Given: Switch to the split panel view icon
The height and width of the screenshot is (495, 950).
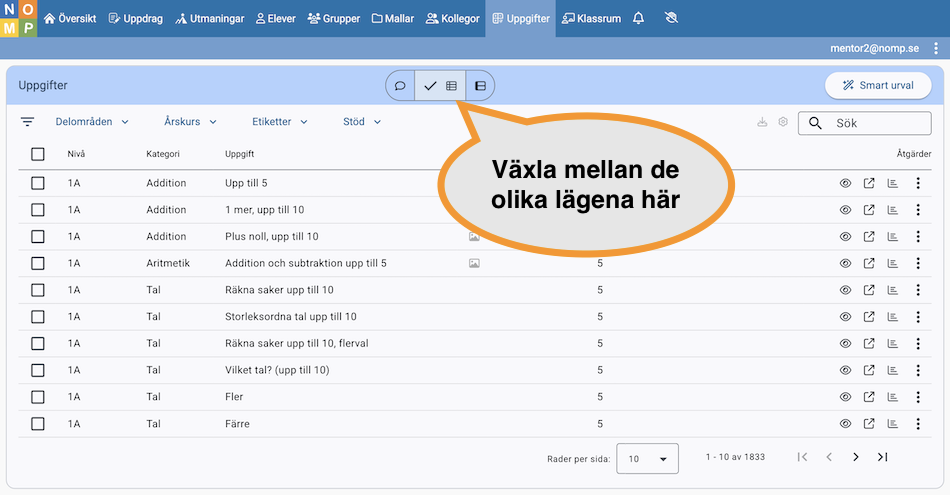Looking at the screenshot, I should pos(480,86).
